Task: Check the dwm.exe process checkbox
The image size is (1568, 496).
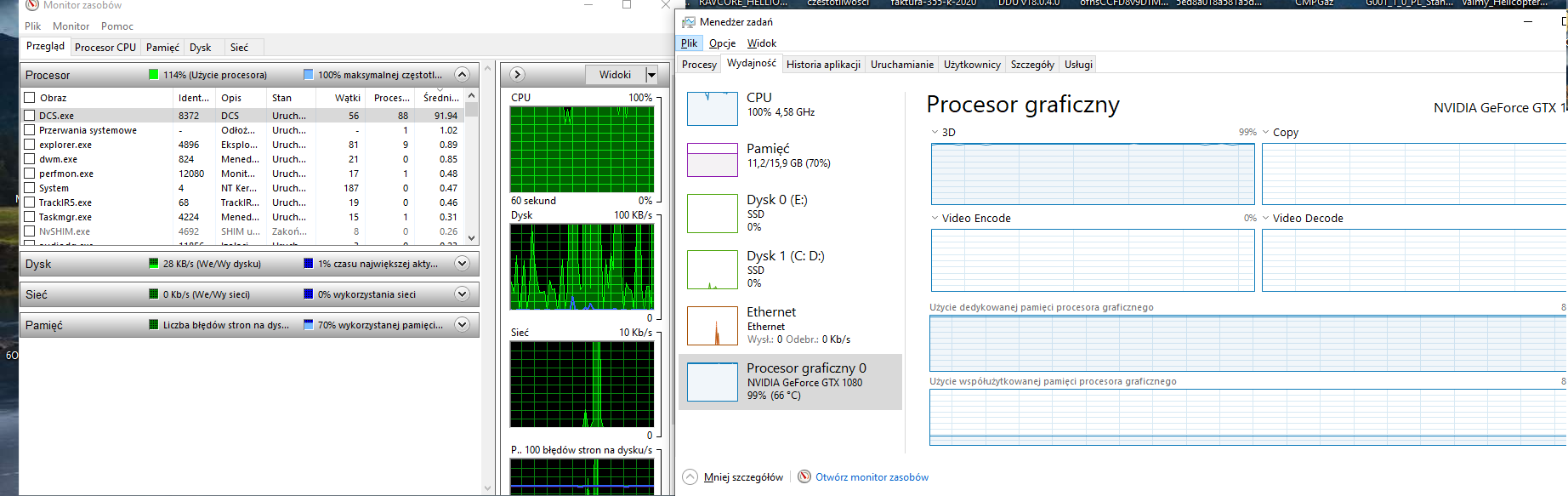Action: (30, 159)
